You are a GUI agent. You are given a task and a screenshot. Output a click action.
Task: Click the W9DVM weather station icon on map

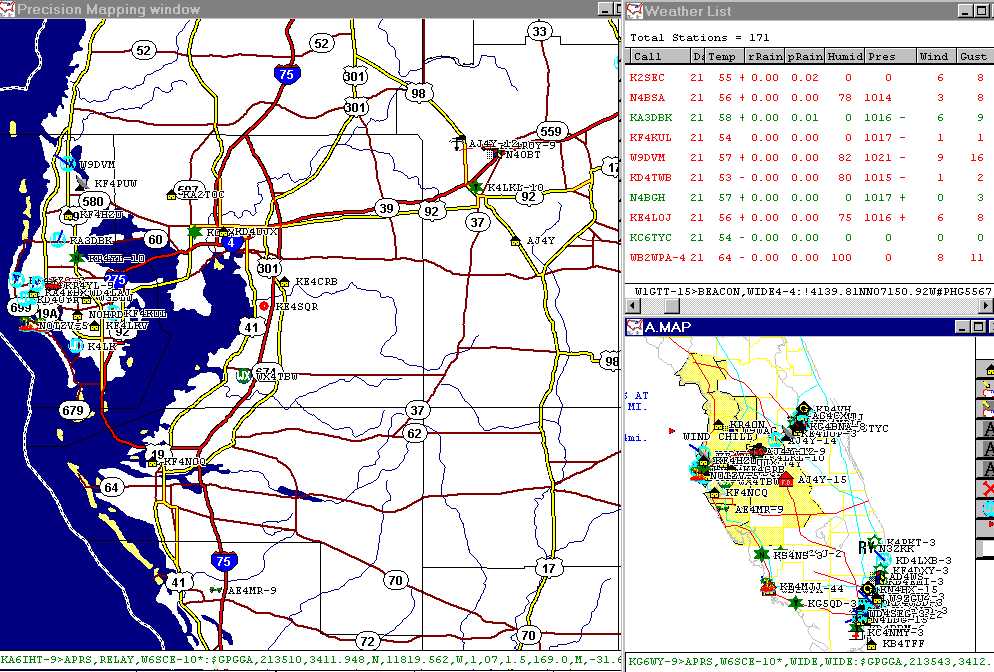pos(67,163)
